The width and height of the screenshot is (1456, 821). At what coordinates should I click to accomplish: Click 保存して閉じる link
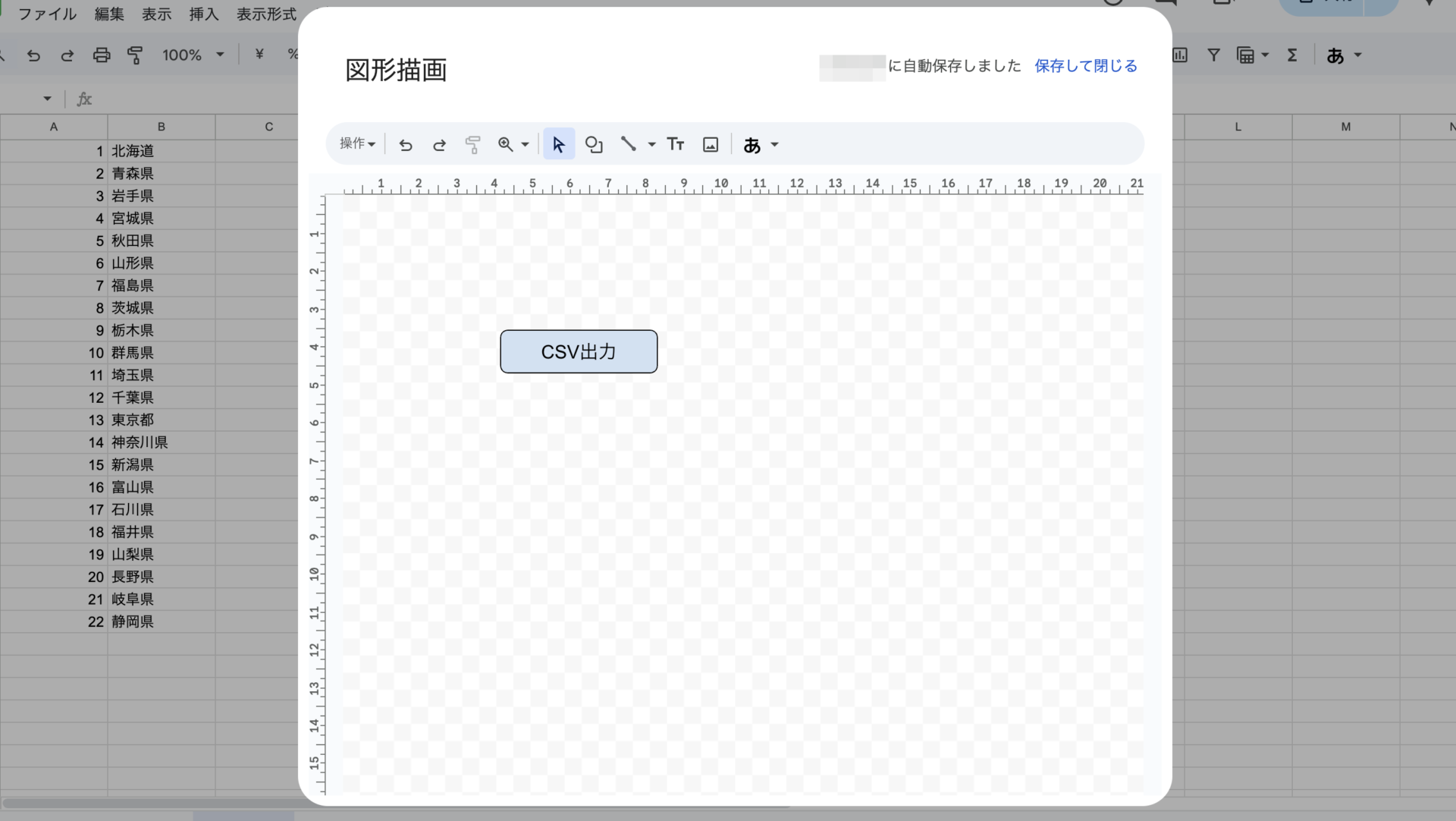pos(1085,66)
